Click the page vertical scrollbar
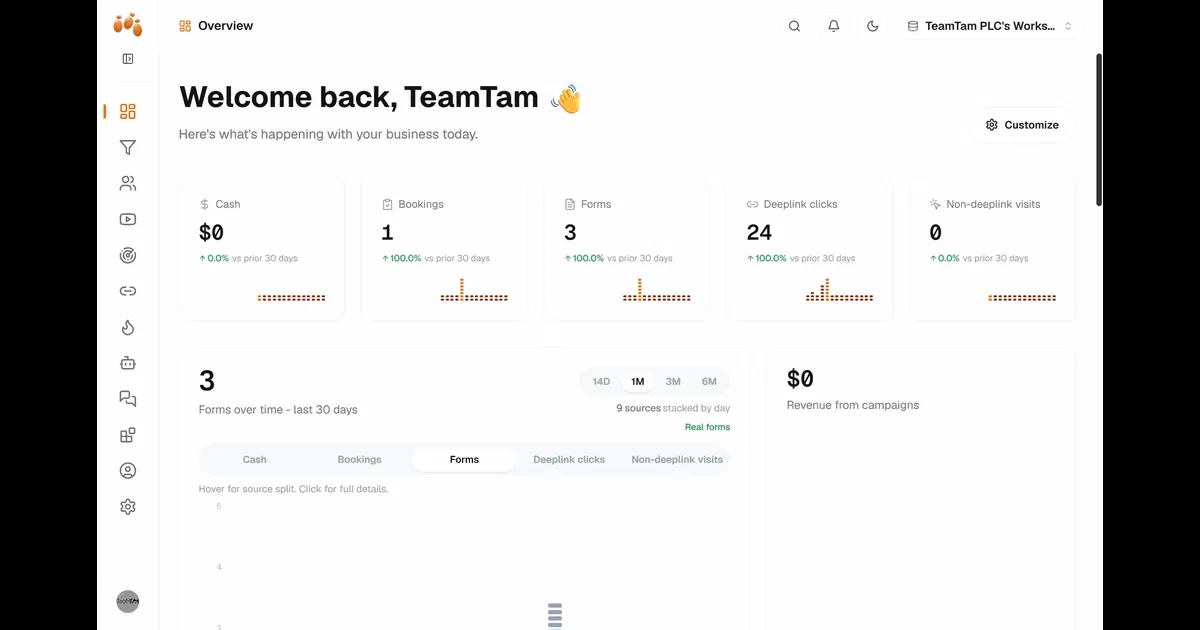Screen dimensions: 1200x630 click(x=1100, y=130)
